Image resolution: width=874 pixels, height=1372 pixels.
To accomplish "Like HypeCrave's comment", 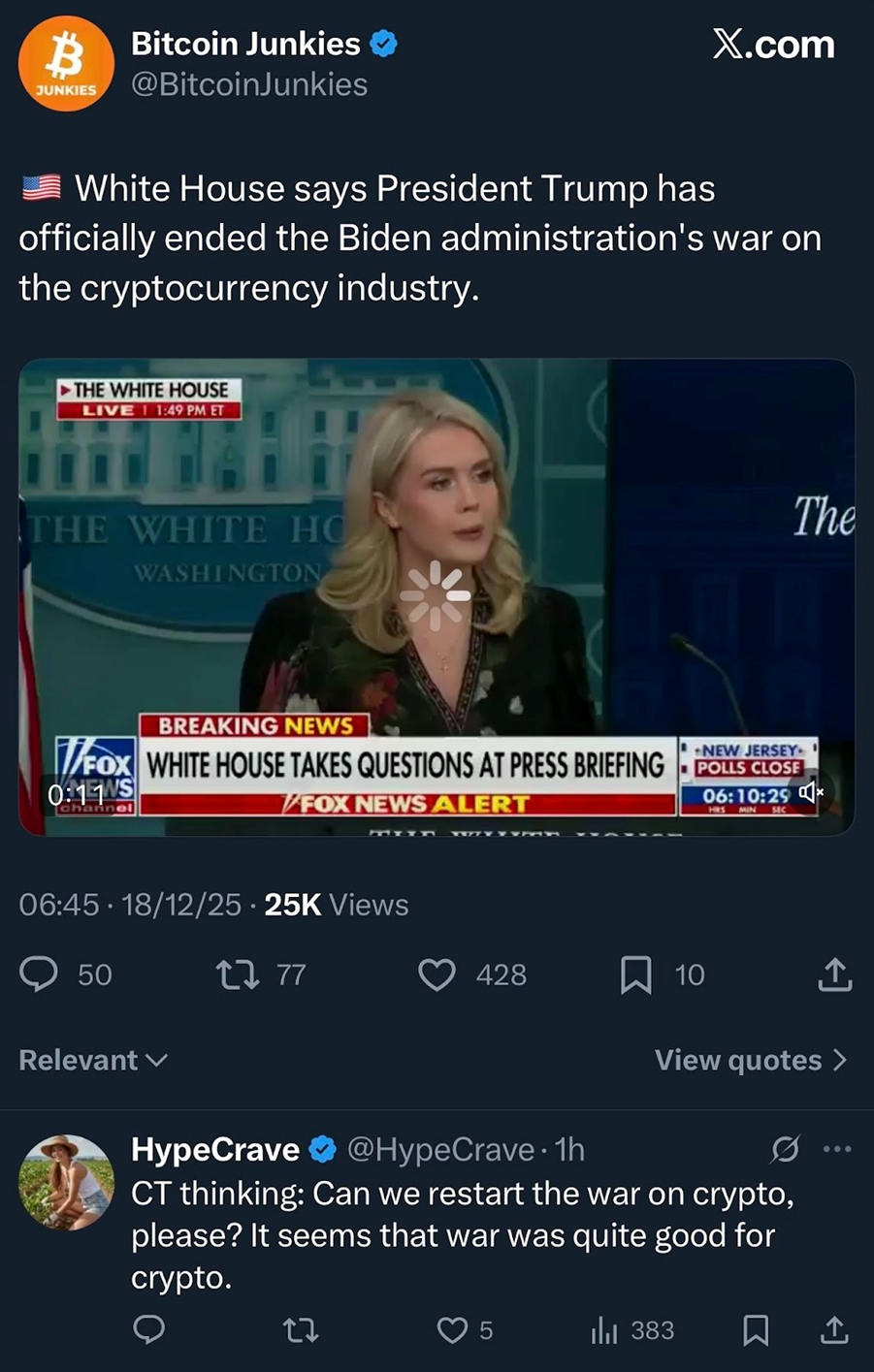I will (452, 1329).
